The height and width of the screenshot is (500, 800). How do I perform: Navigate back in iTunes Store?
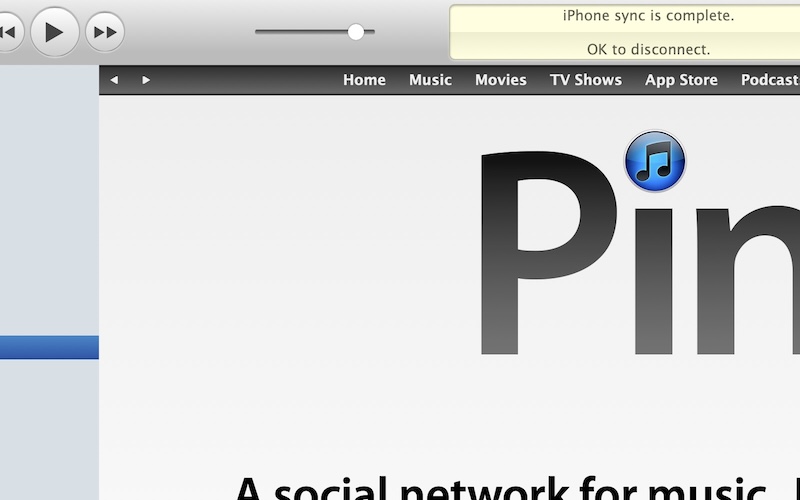click(x=114, y=80)
